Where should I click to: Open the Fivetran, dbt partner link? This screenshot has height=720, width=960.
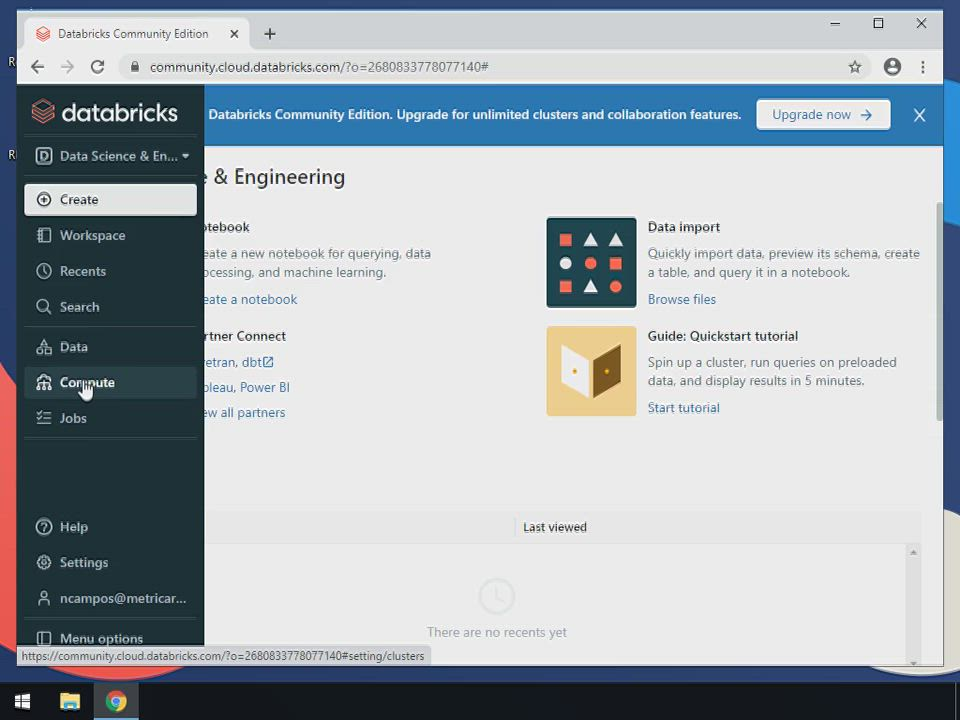239,362
